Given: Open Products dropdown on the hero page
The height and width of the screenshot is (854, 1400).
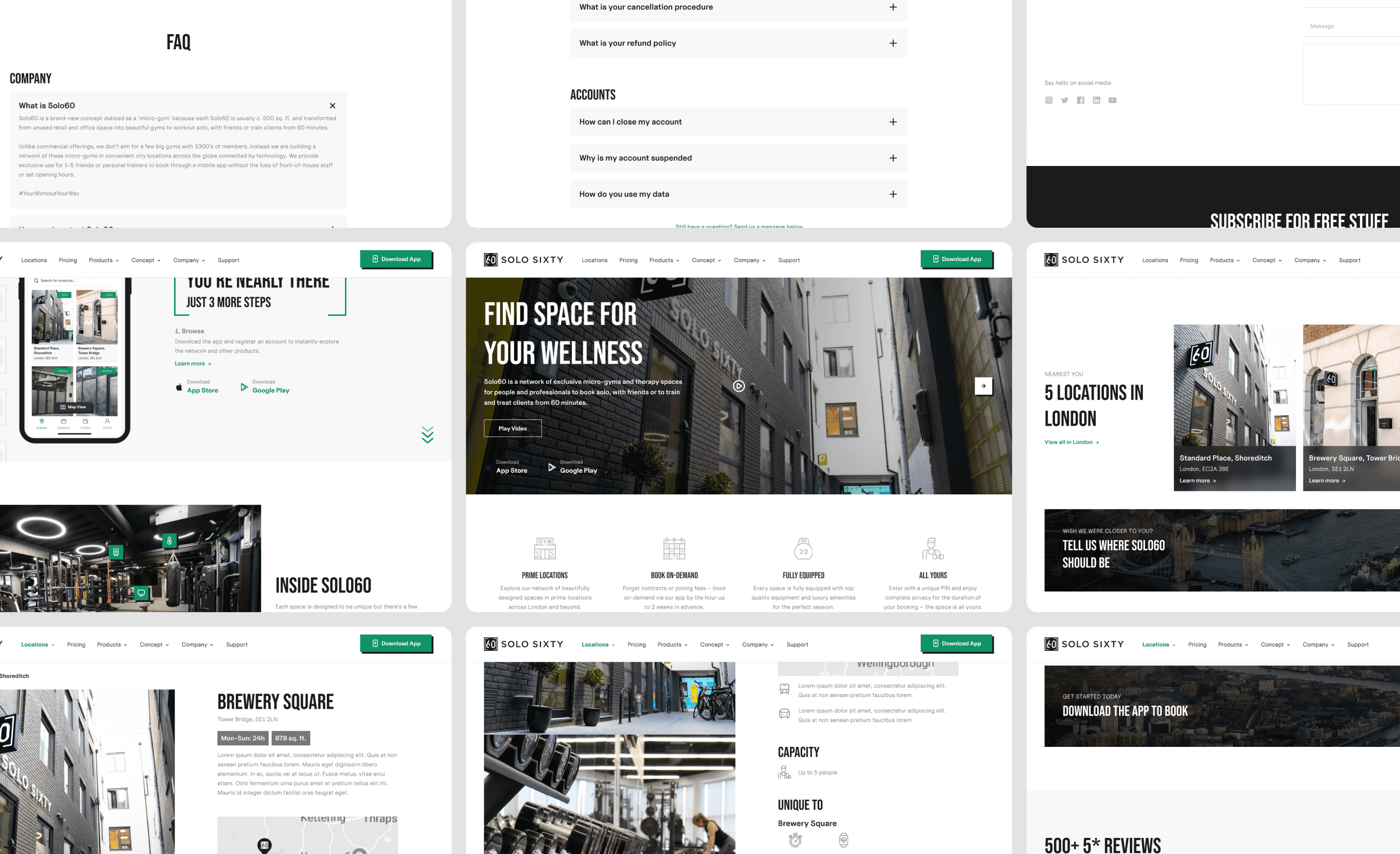Looking at the screenshot, I should click(664, 260).
